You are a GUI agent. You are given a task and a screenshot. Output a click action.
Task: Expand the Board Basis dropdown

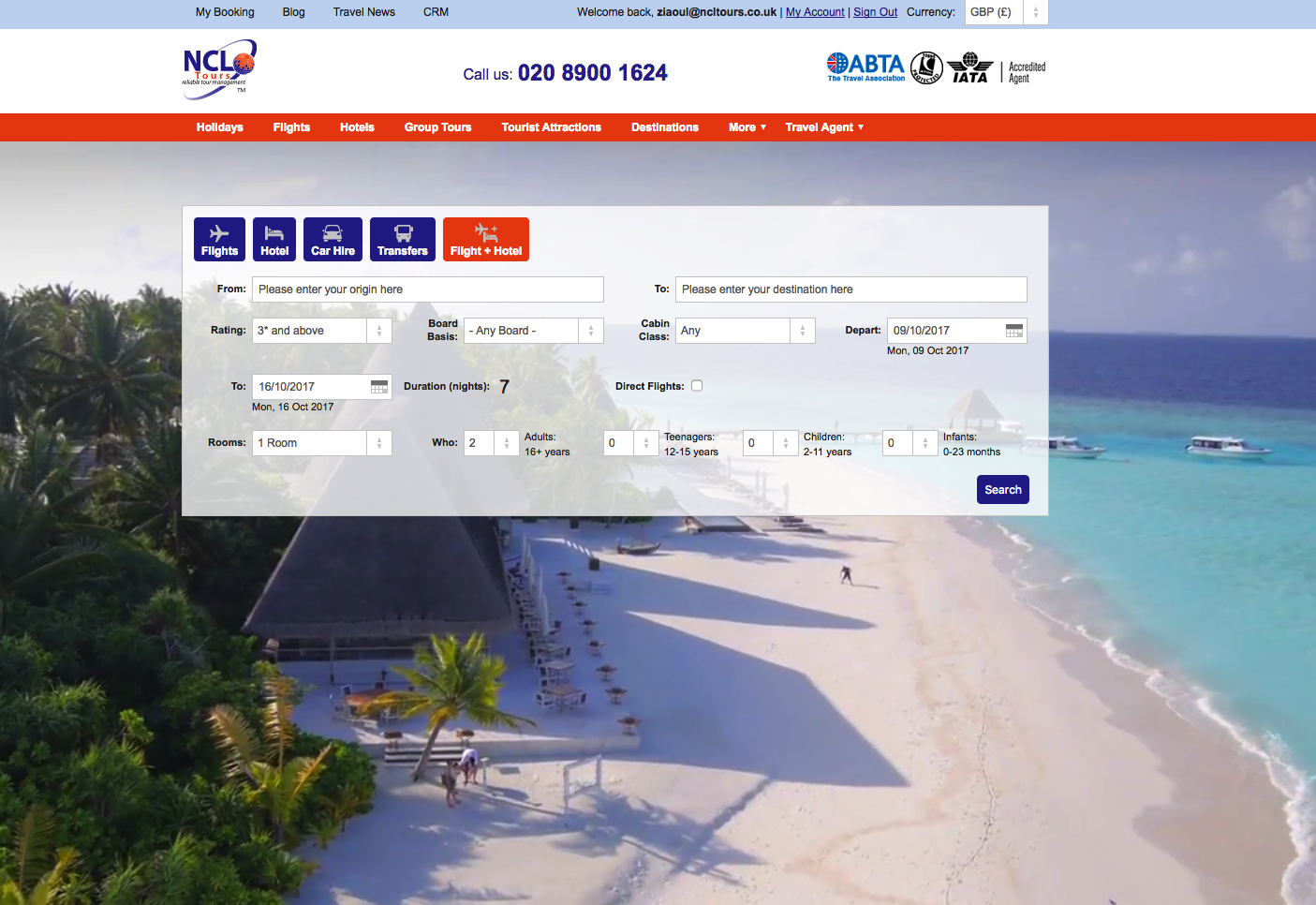pos(533,331)
